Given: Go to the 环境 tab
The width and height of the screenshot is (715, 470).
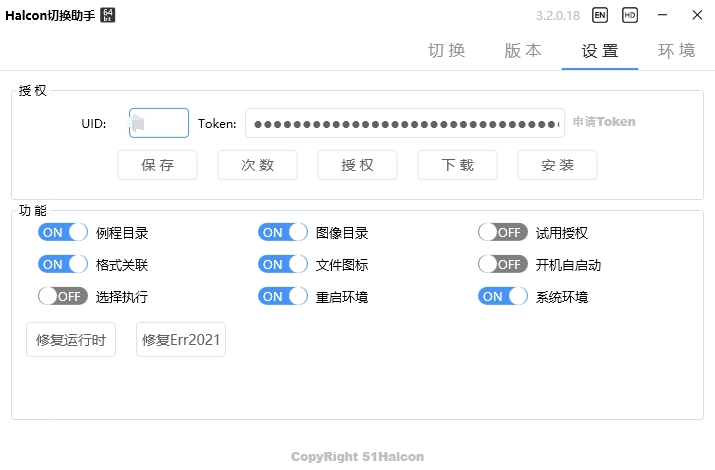Looking at the screenshot, I should coord(677,51).
